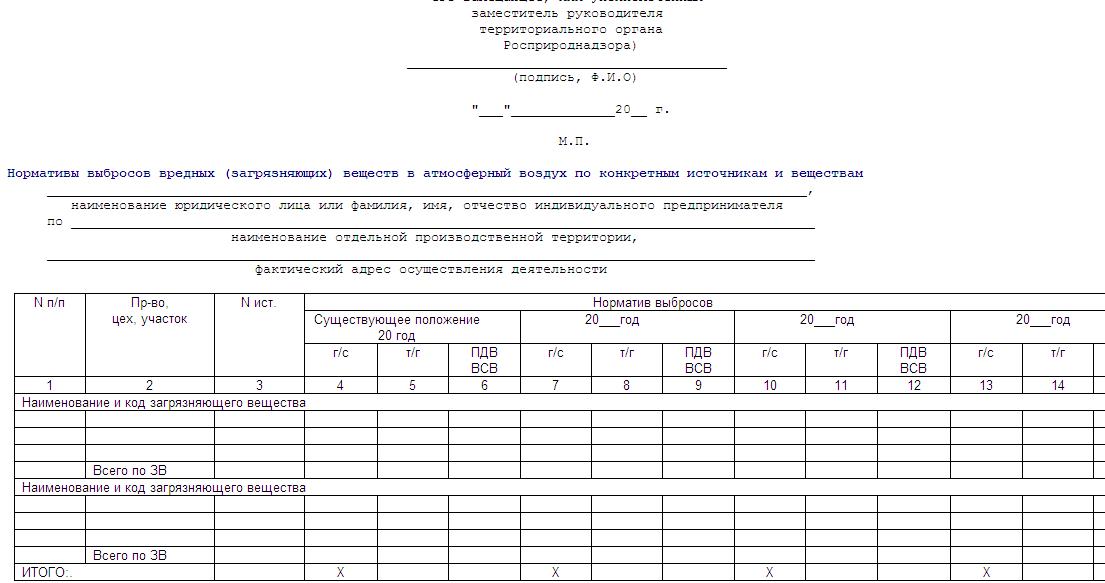
Task: Select the "N п/п" column header
Action: pos(50,303)
